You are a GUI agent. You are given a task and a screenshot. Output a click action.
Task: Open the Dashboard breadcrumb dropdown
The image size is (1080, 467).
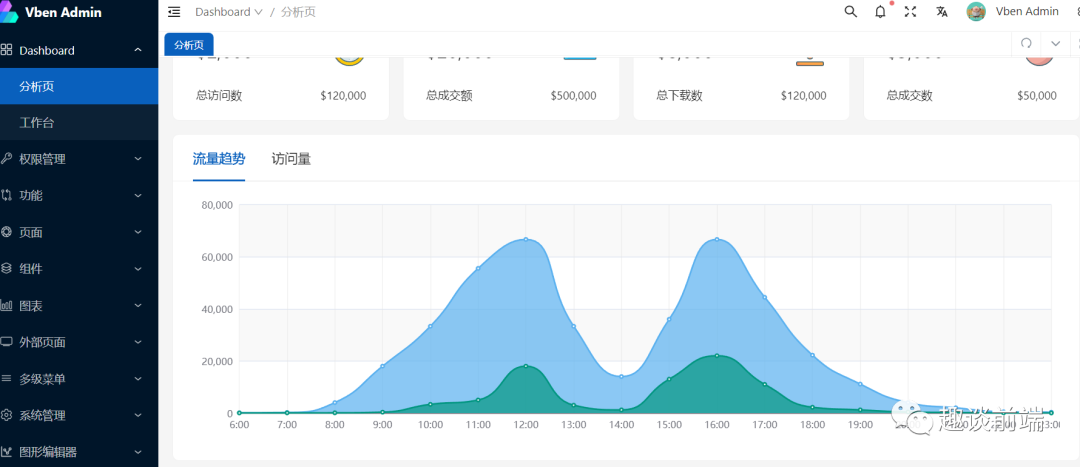coord(229,12)
